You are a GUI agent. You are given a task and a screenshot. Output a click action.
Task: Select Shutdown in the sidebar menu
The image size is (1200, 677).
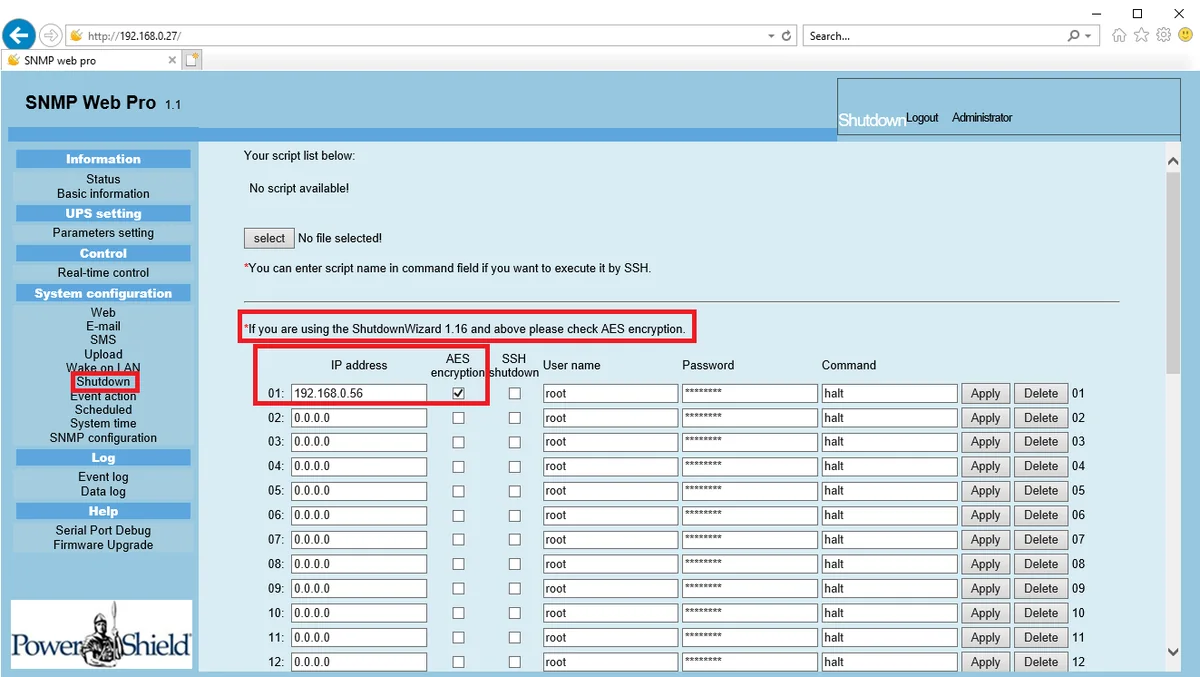[x=103, y=381]
